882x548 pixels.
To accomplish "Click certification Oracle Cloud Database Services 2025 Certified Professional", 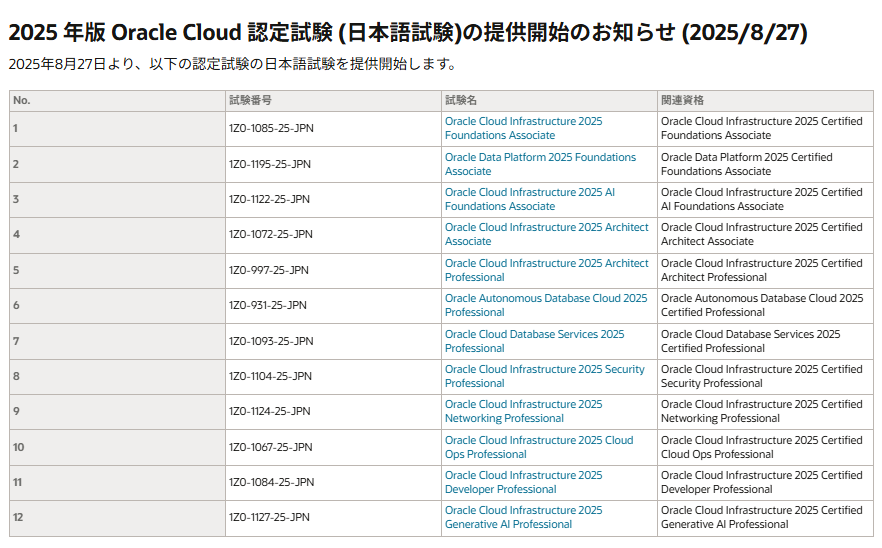I will [x=750, y=341].
